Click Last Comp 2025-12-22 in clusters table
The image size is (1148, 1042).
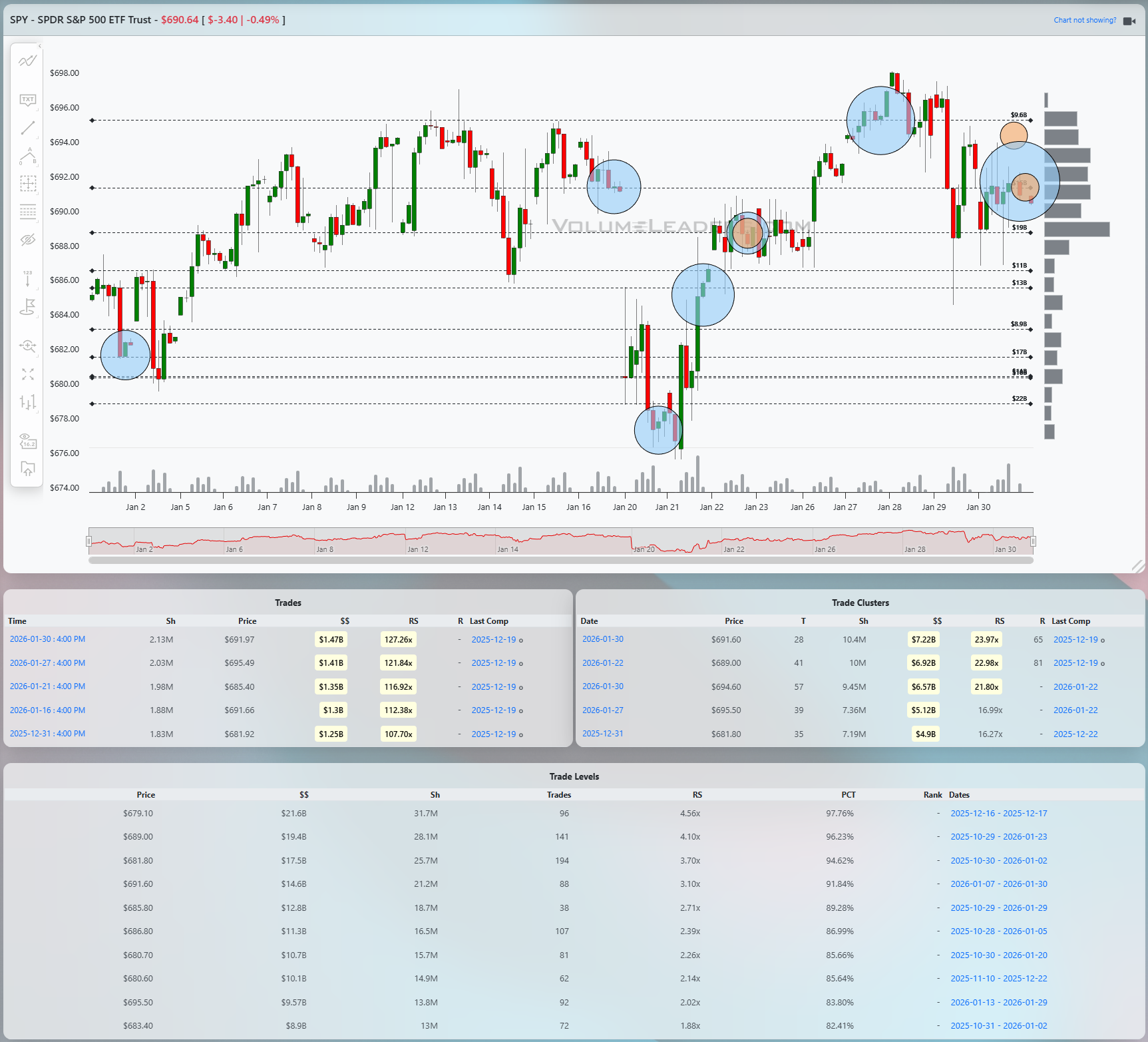(1075, 734)
